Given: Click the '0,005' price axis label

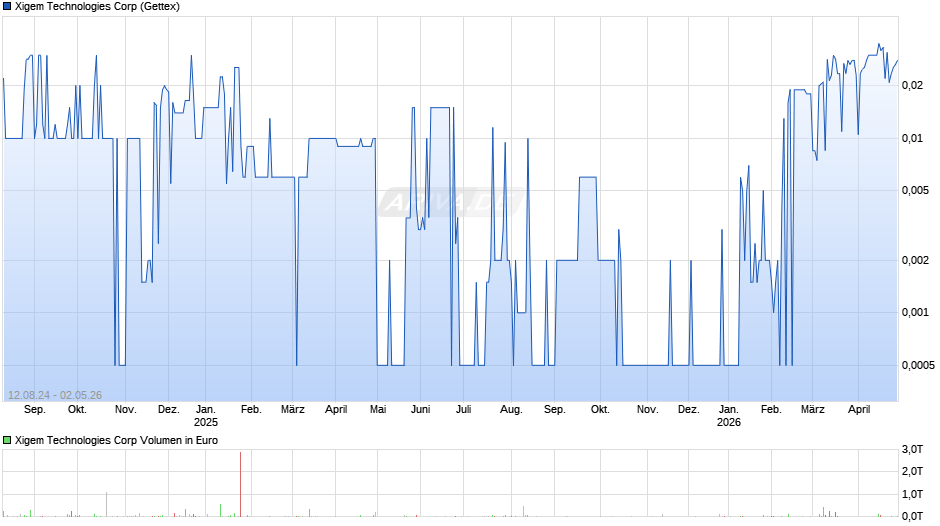Looking at the screenshot, I should 915,191.
